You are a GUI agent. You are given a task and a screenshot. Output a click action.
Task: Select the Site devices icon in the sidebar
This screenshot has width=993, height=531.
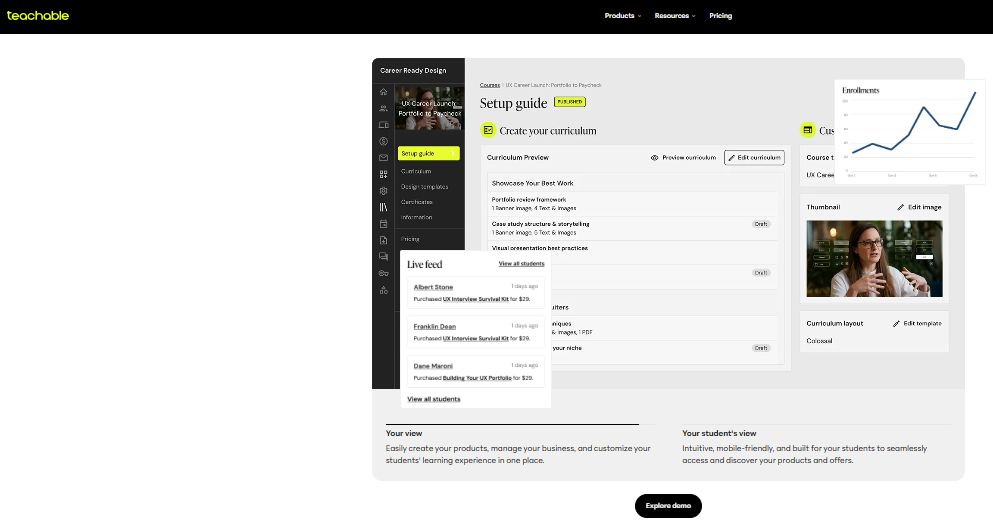pyautogui.click(x=383, y=125)
